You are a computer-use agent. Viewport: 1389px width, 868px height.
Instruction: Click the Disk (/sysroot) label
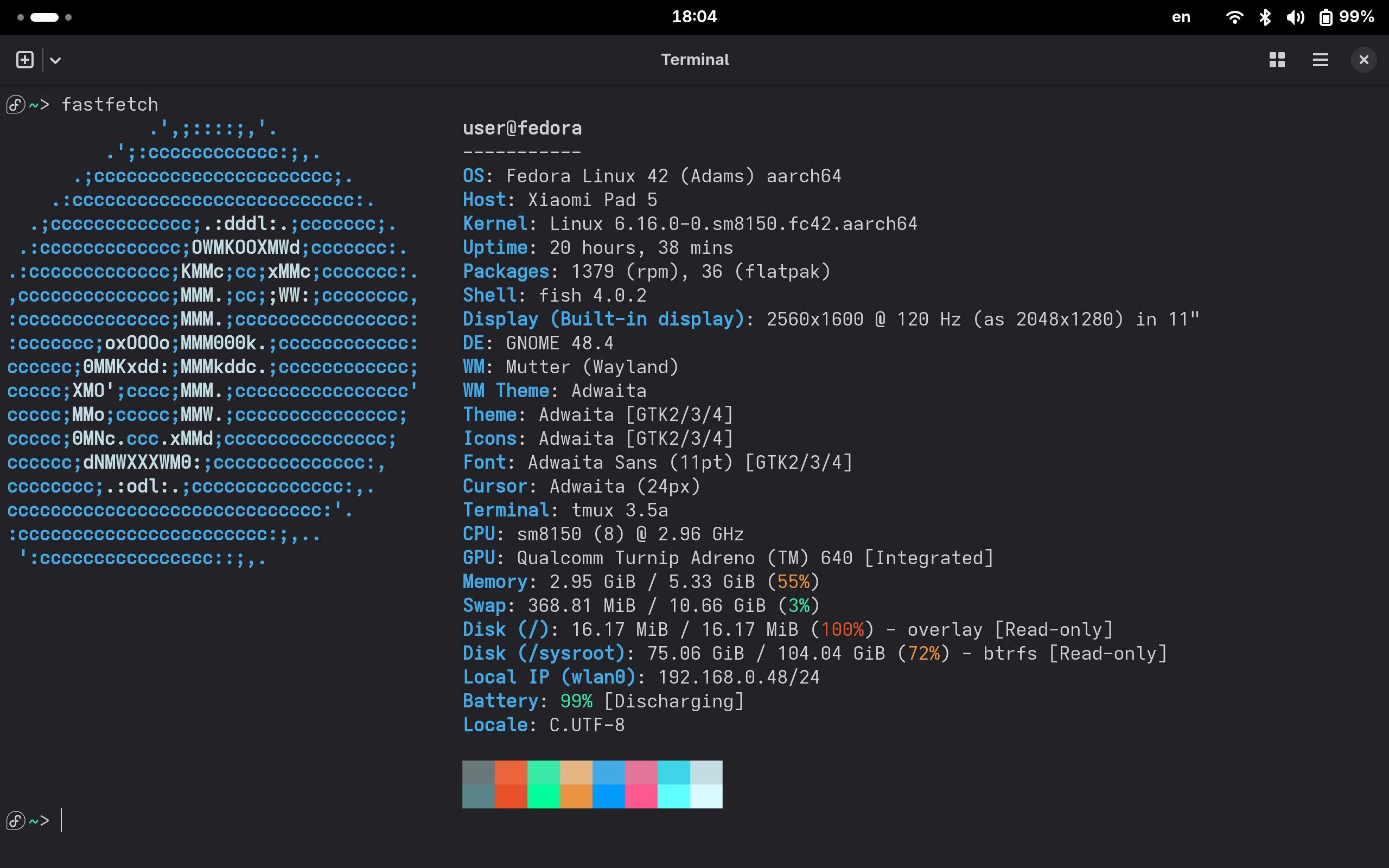click(544, 653)
